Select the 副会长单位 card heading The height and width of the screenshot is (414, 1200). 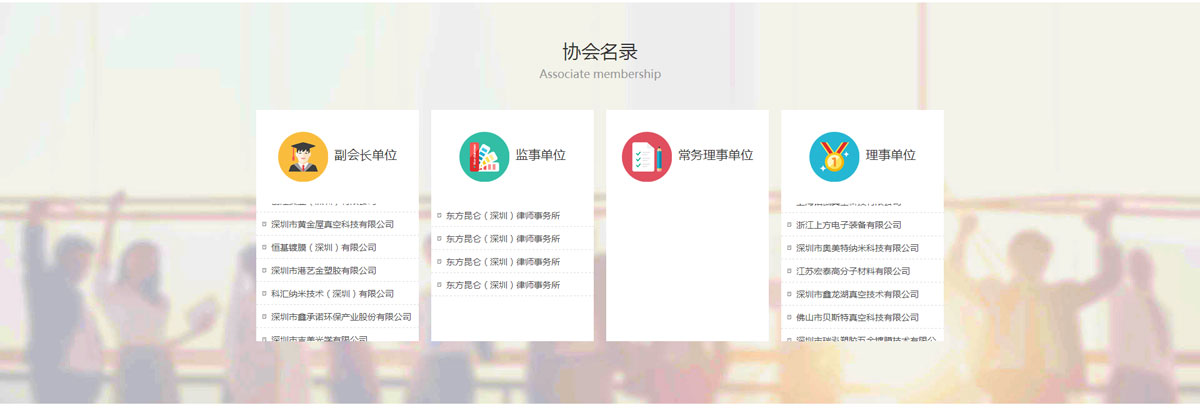366,155
